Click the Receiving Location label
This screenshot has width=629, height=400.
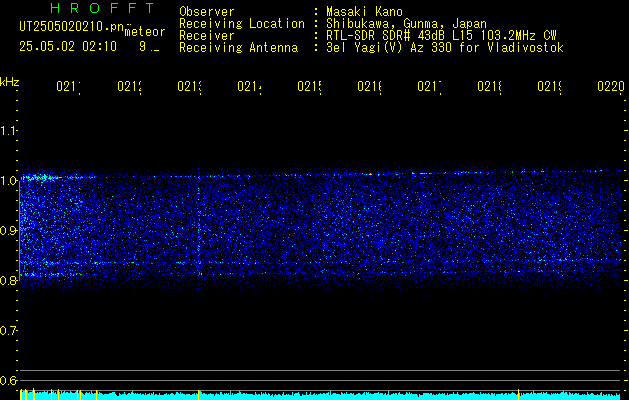[242, 24]
